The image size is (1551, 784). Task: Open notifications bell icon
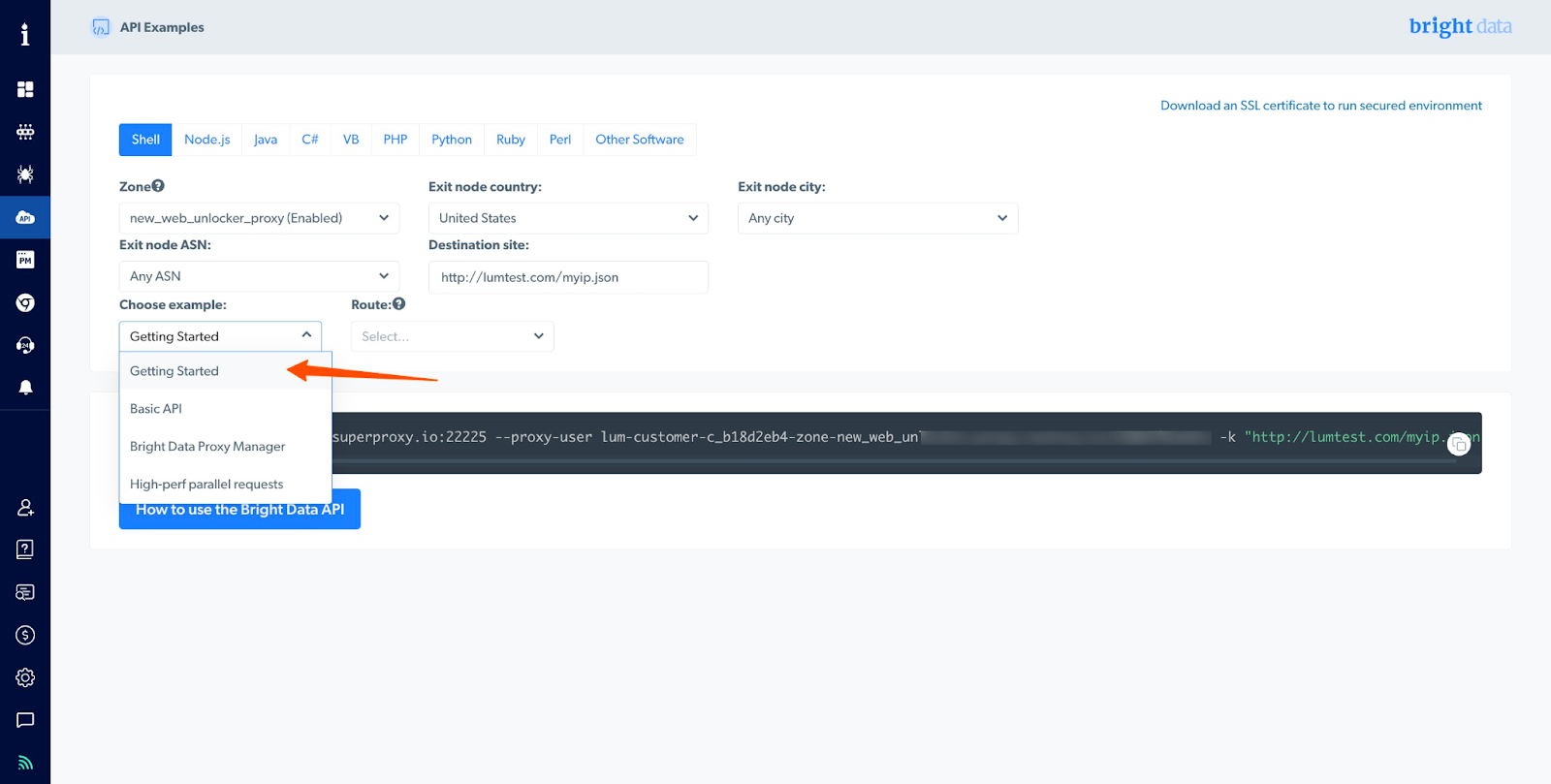[x=25, y=388]
